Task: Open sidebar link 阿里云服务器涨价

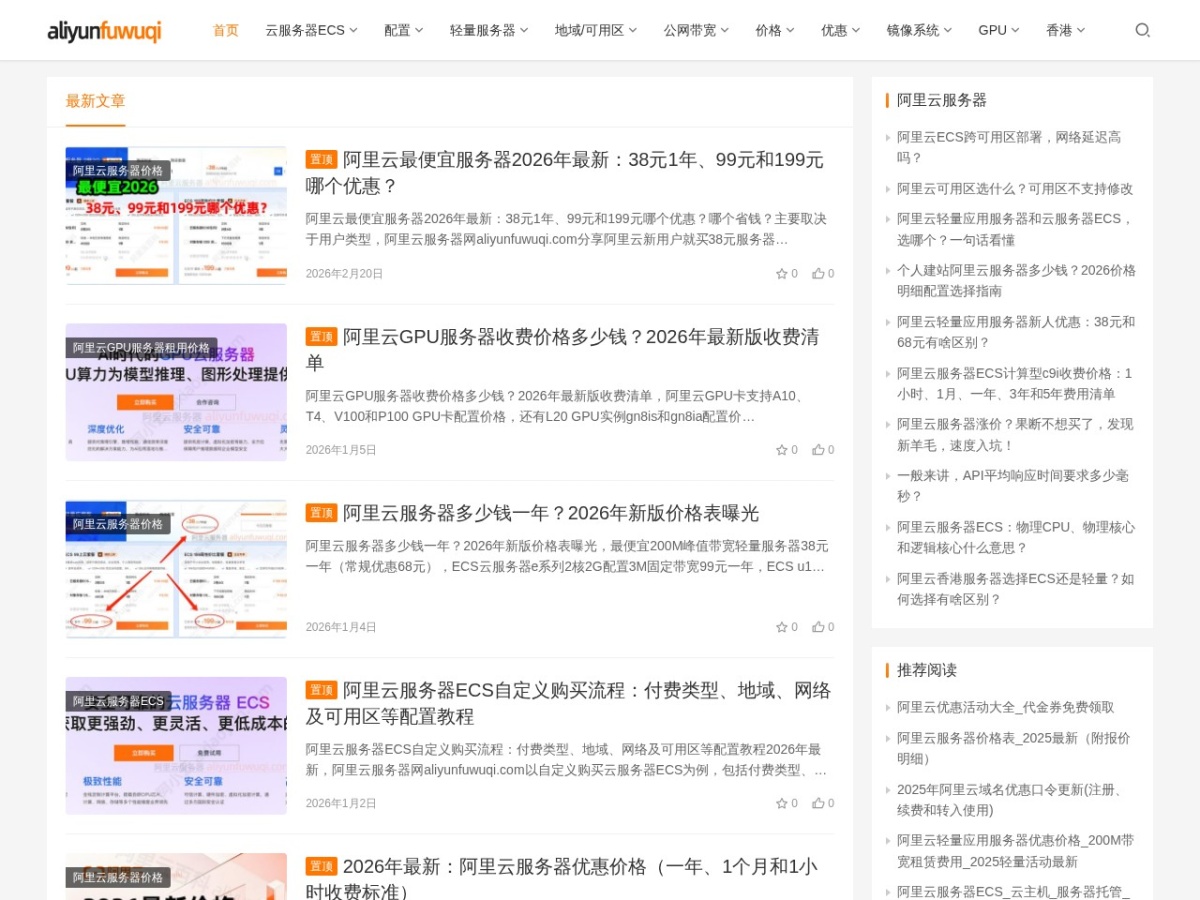Action: click(x=1015, y=435)
